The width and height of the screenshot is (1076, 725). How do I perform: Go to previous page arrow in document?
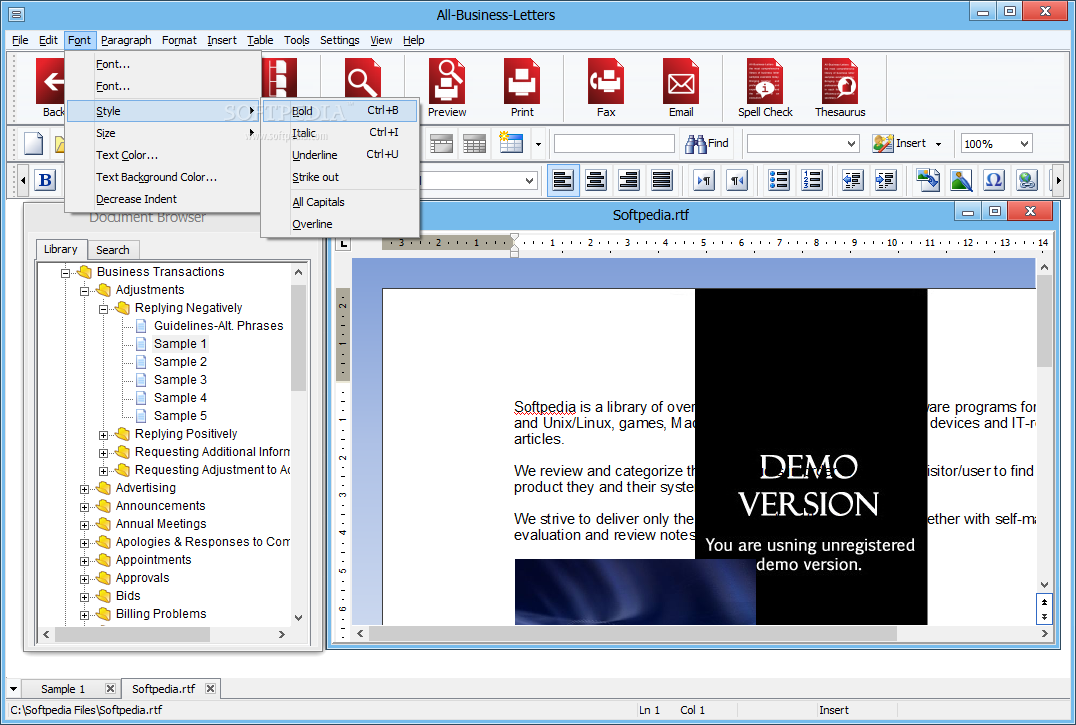pyautogui.click(x=1044, y=602)
